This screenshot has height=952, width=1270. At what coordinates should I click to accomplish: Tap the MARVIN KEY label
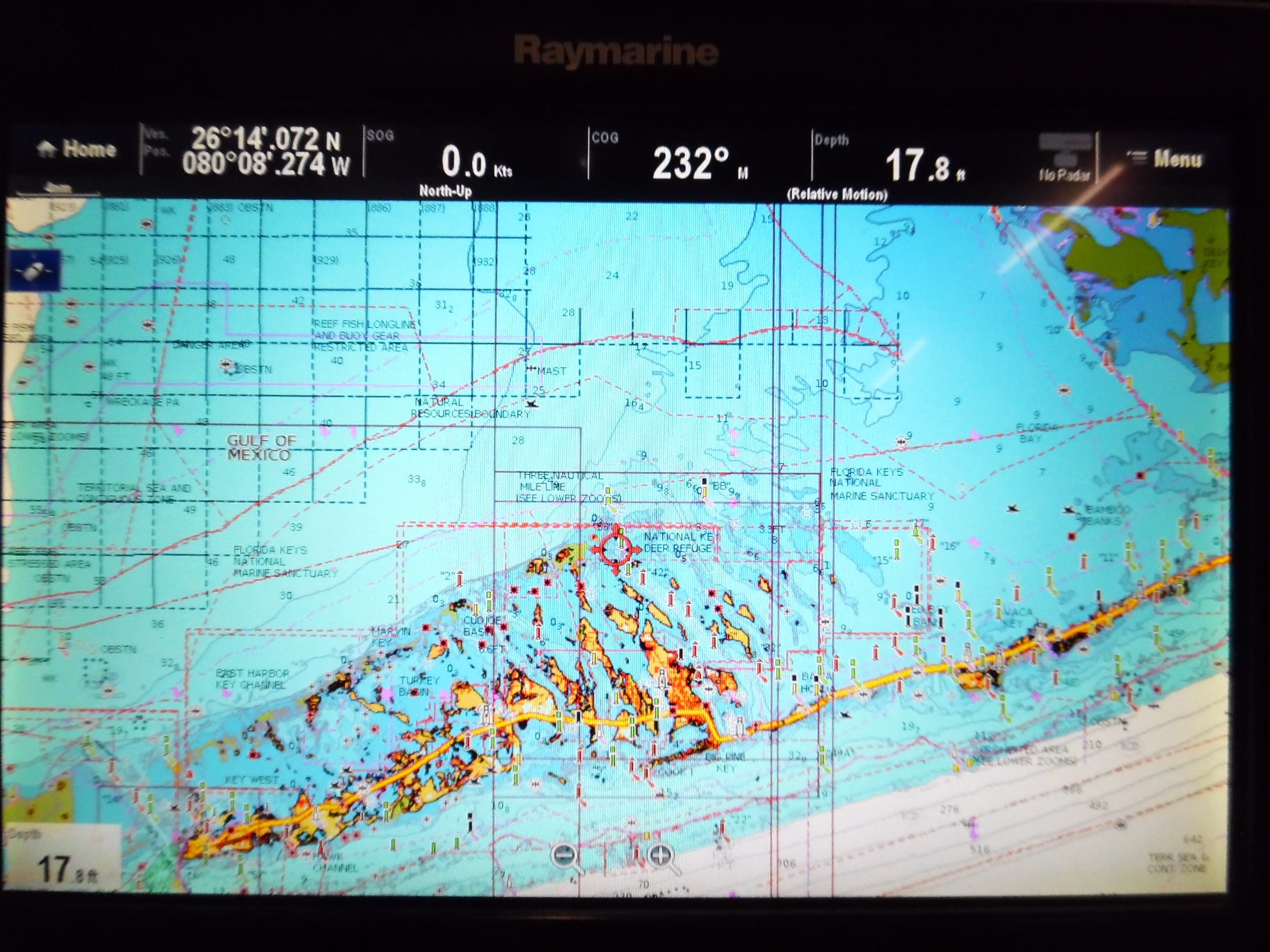[x=390, y=637]
